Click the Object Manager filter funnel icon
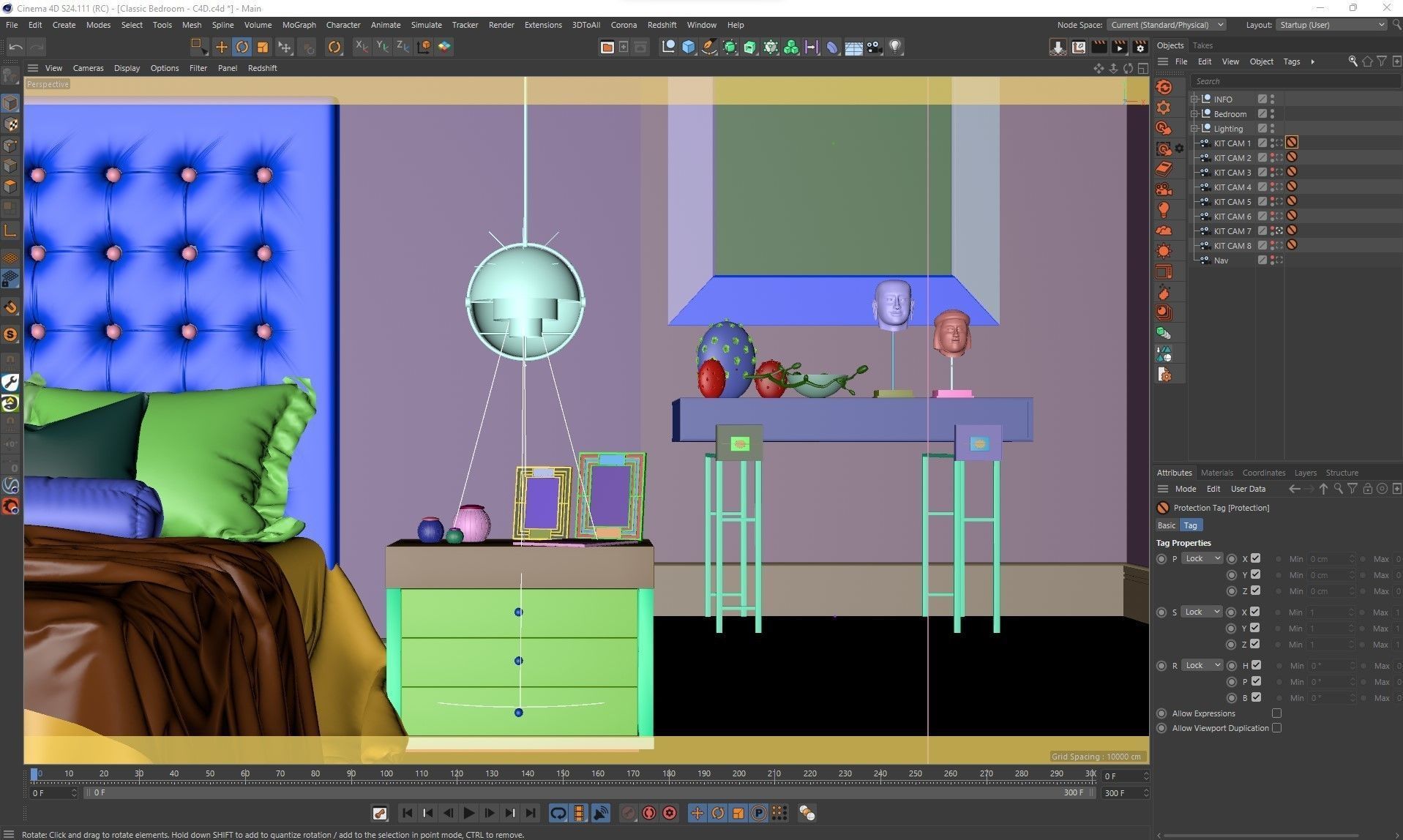The width and height of the screenshot is (1403, 840). click(x=1382, y=61)
